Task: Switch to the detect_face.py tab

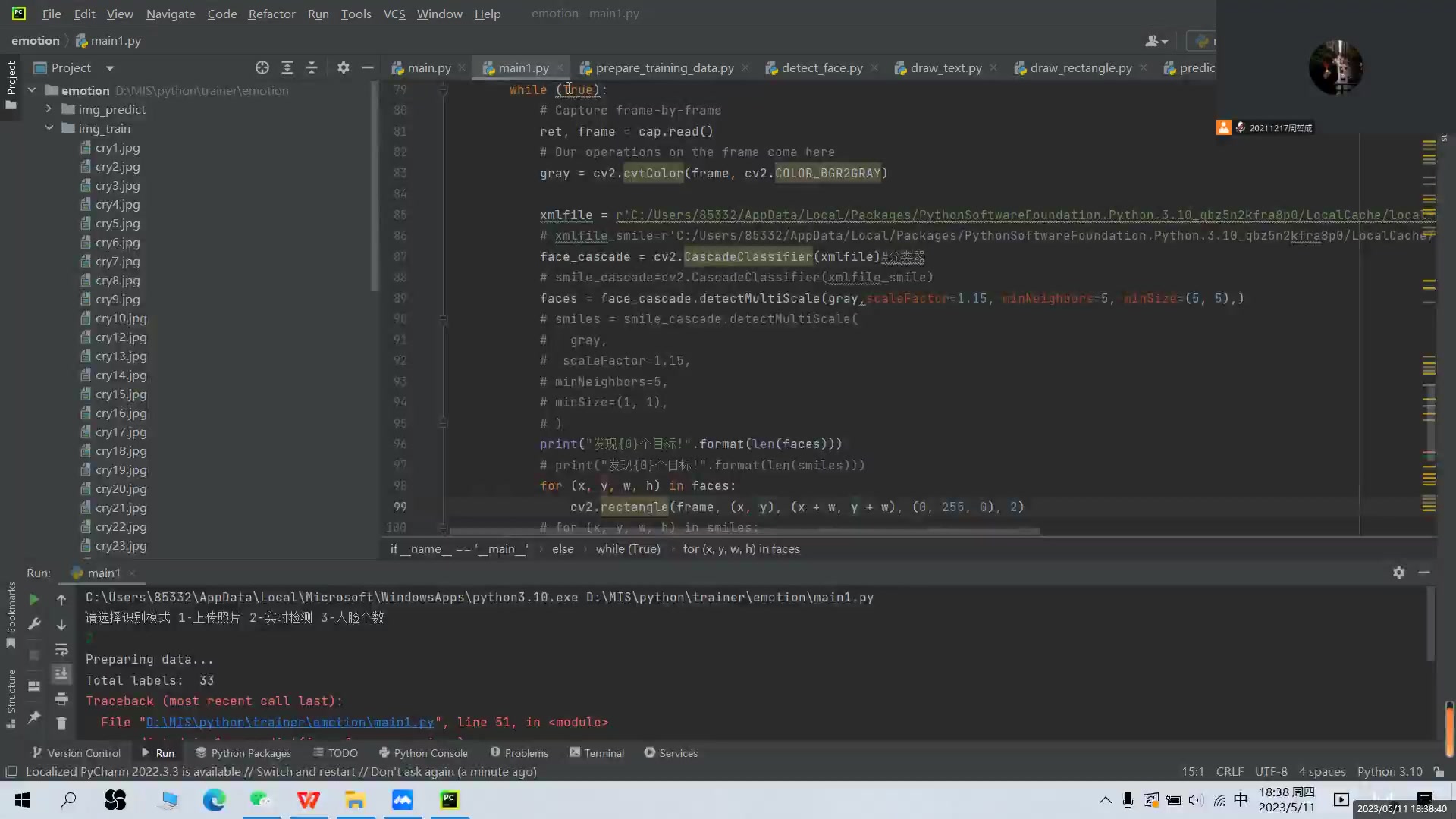Action: pos(821,67)
